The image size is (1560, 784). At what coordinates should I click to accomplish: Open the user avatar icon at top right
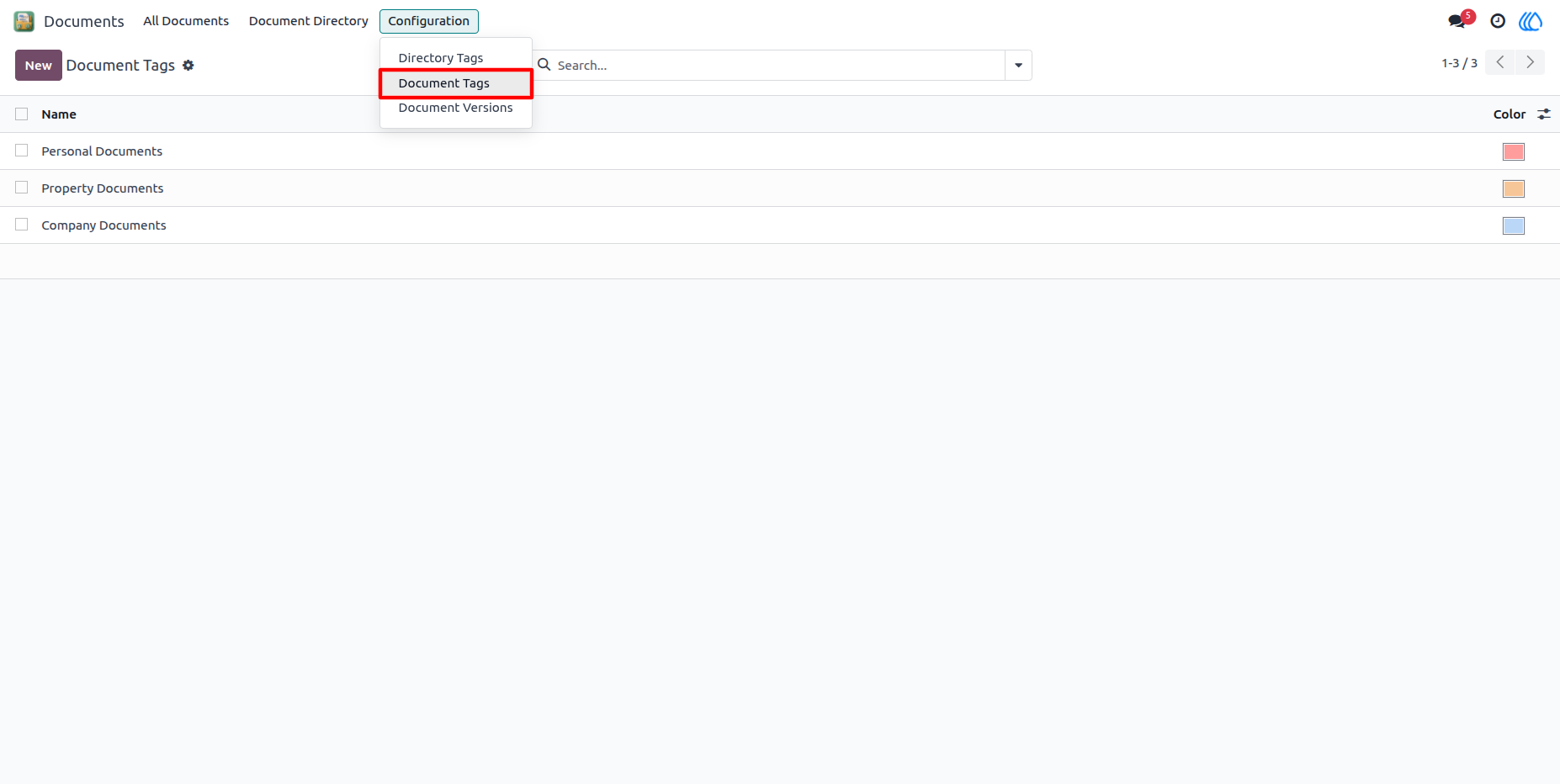point(1531,21)
